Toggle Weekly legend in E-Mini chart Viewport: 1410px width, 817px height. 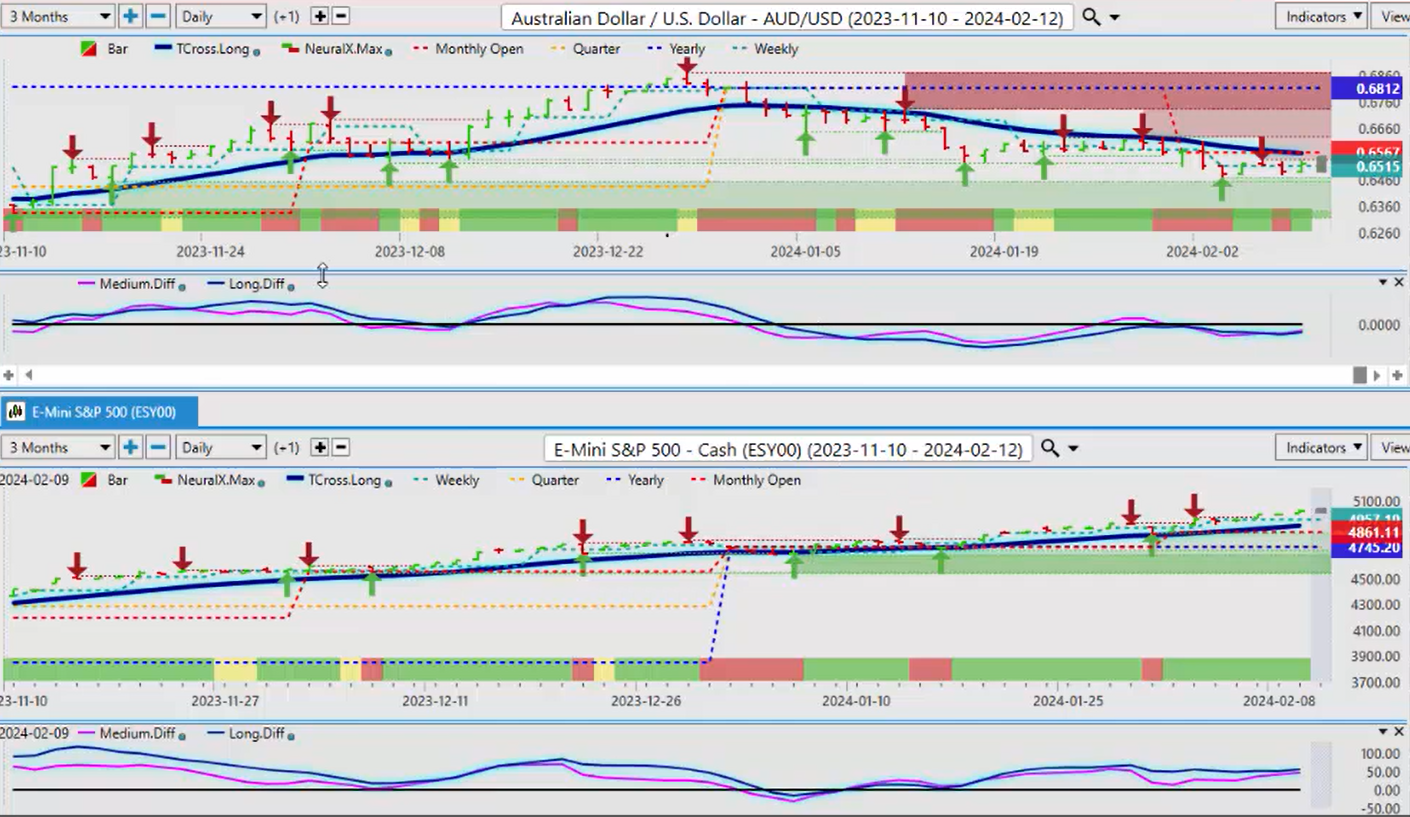pyautogui.click(x=446, y=480)
